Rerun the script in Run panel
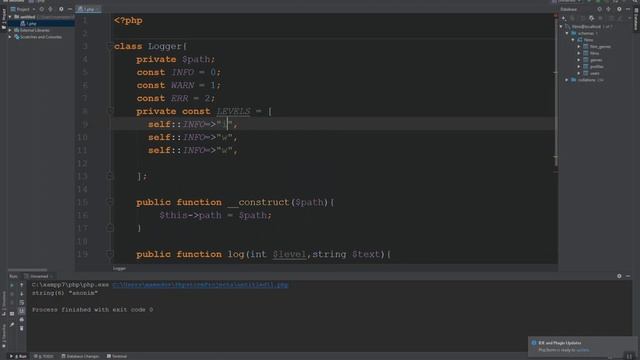The width and height of the screenshot is (640, 360). 12,285
